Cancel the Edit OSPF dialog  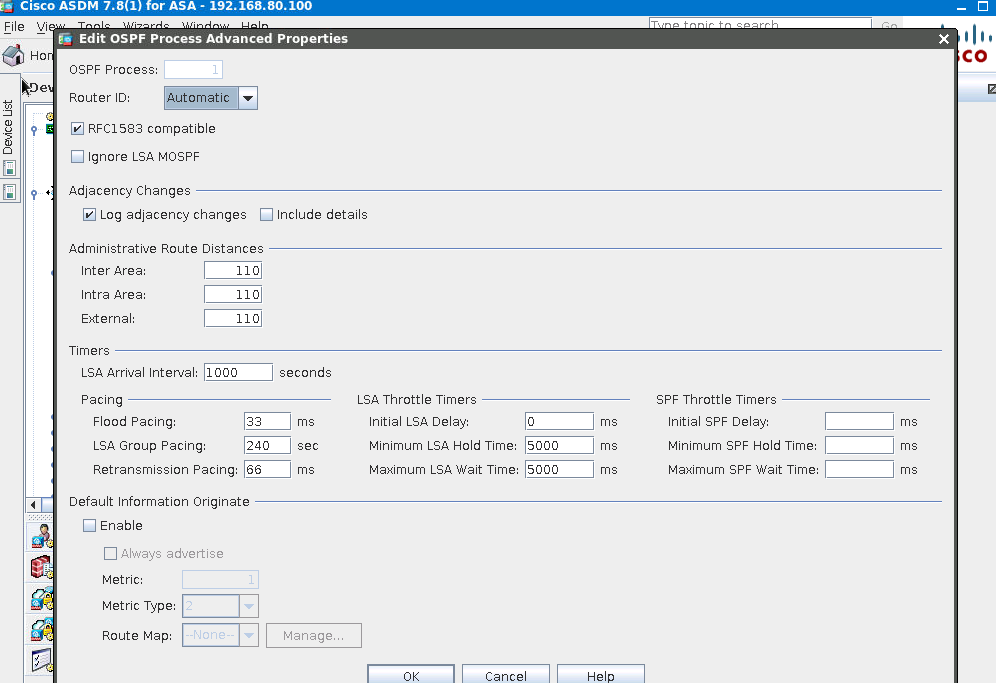506,675
